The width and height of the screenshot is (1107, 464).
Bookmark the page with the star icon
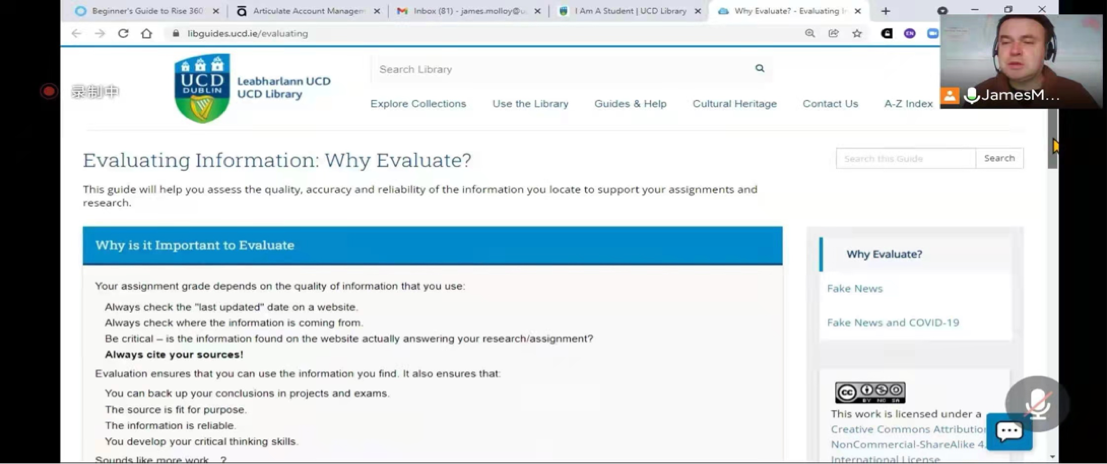[x=857, y=33]
